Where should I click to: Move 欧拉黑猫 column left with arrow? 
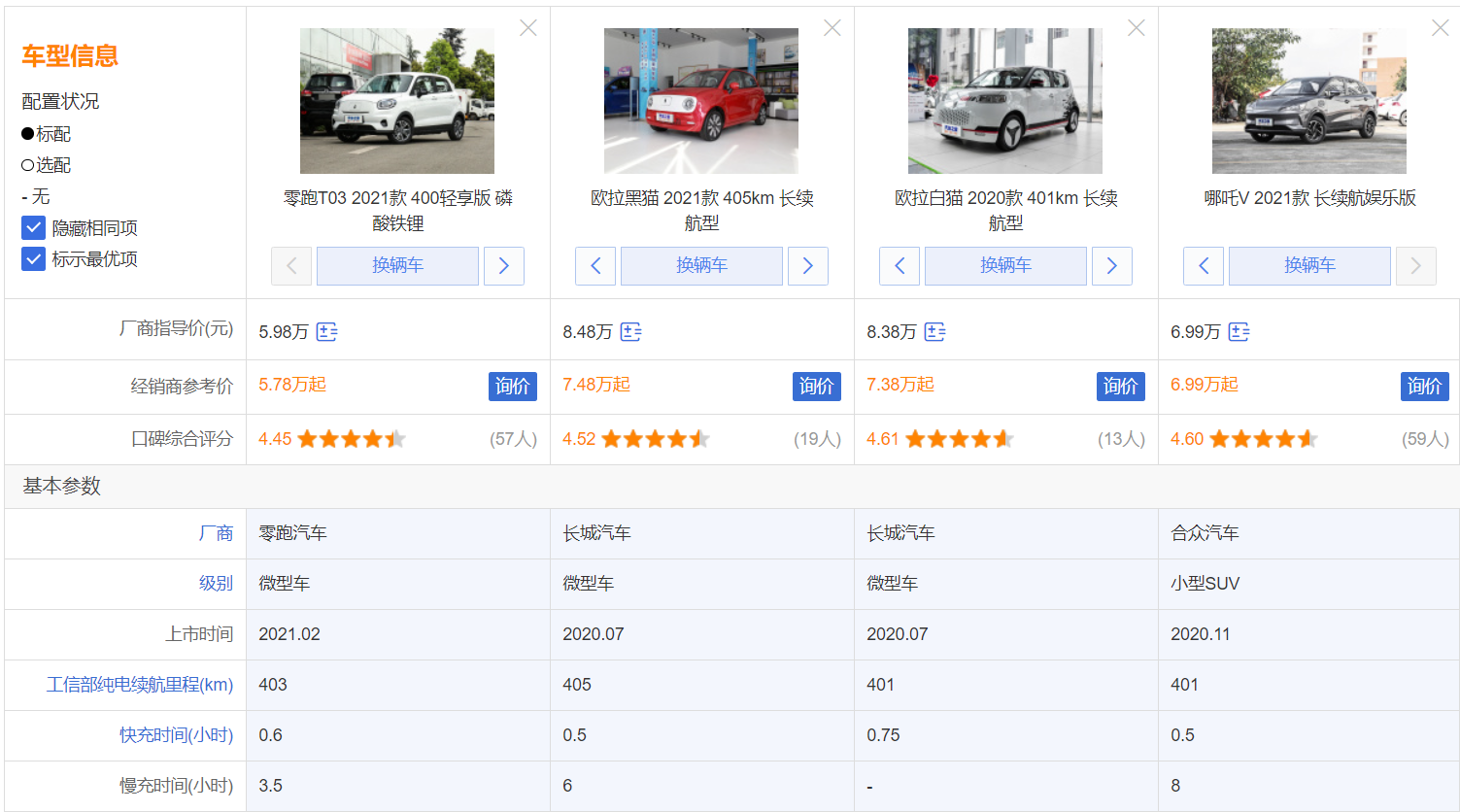point(595,266)
